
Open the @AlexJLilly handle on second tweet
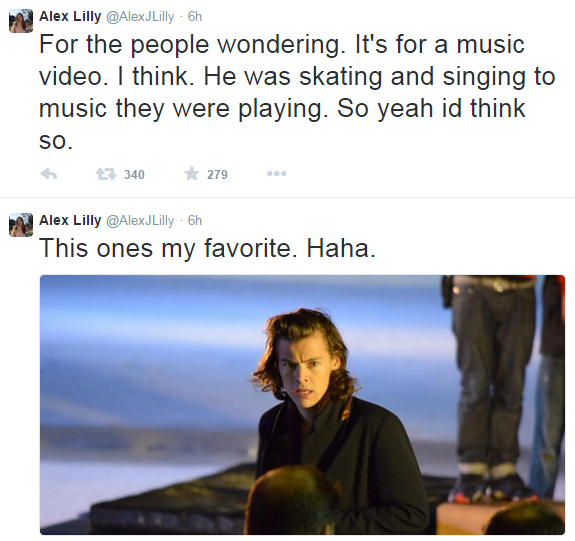[140, 220]
